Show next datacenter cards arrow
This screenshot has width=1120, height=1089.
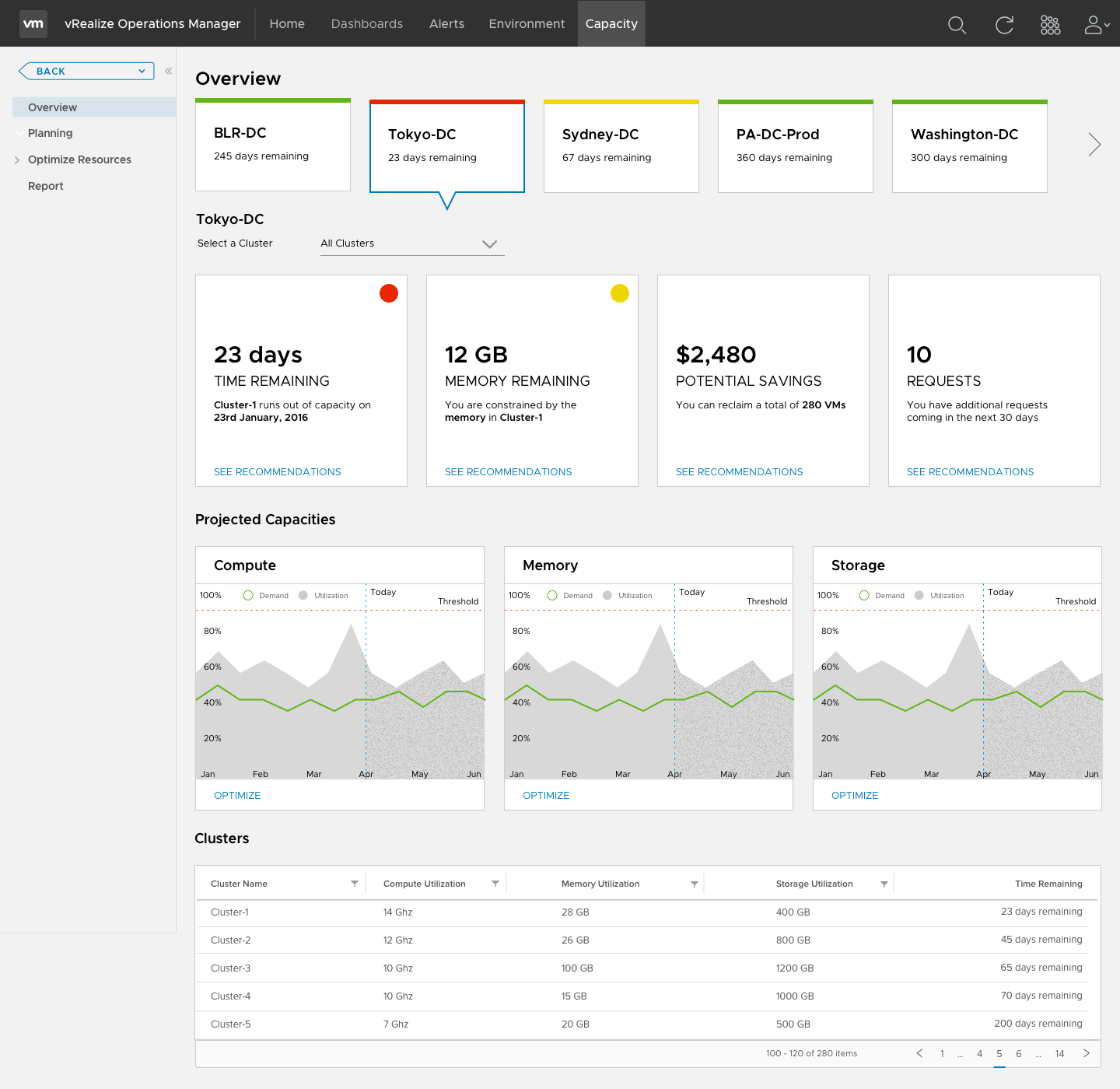(x=1094, y=144)
